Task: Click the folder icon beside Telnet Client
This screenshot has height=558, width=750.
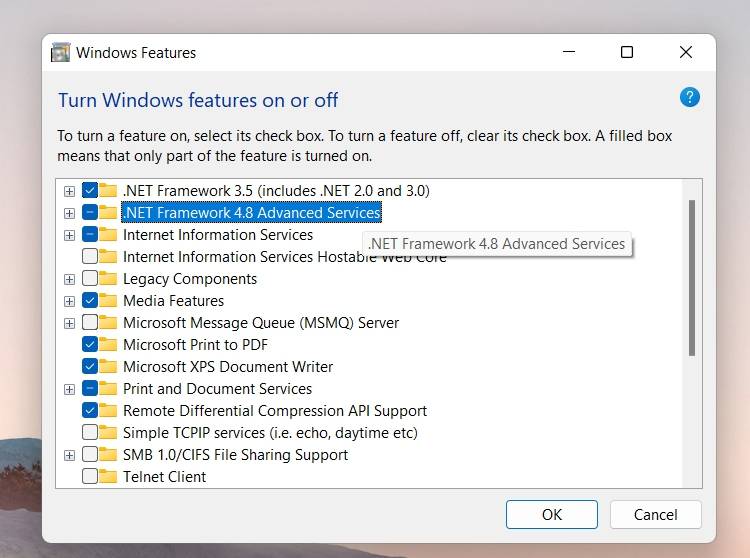Action: click(x=108, y=477)
